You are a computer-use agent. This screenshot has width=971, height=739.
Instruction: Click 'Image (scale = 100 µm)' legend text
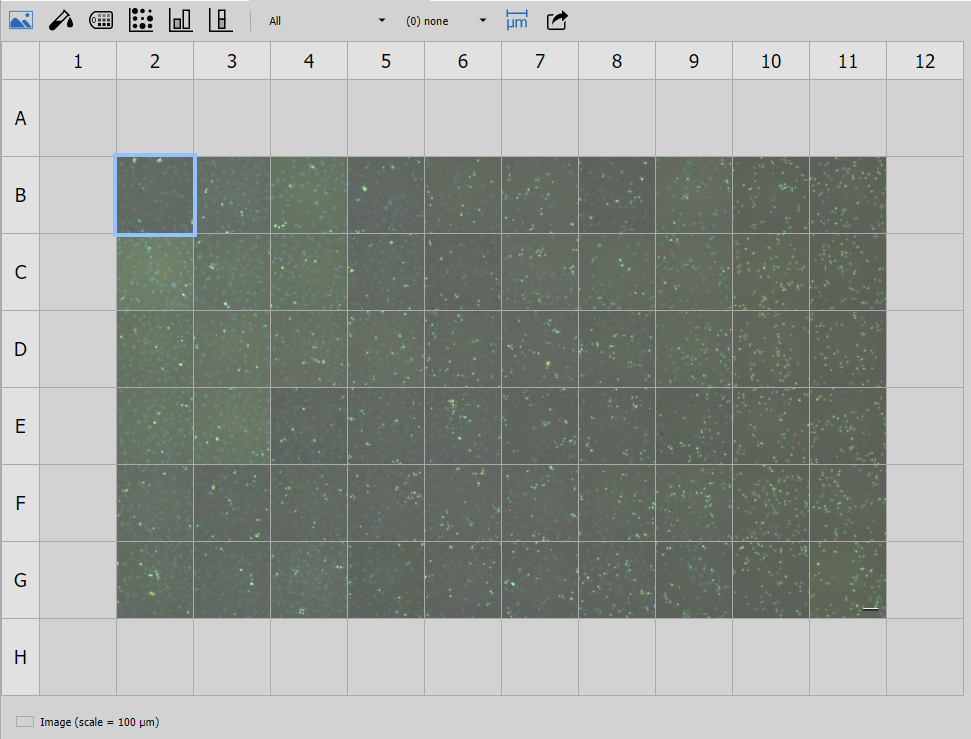(x=100, y=722)
